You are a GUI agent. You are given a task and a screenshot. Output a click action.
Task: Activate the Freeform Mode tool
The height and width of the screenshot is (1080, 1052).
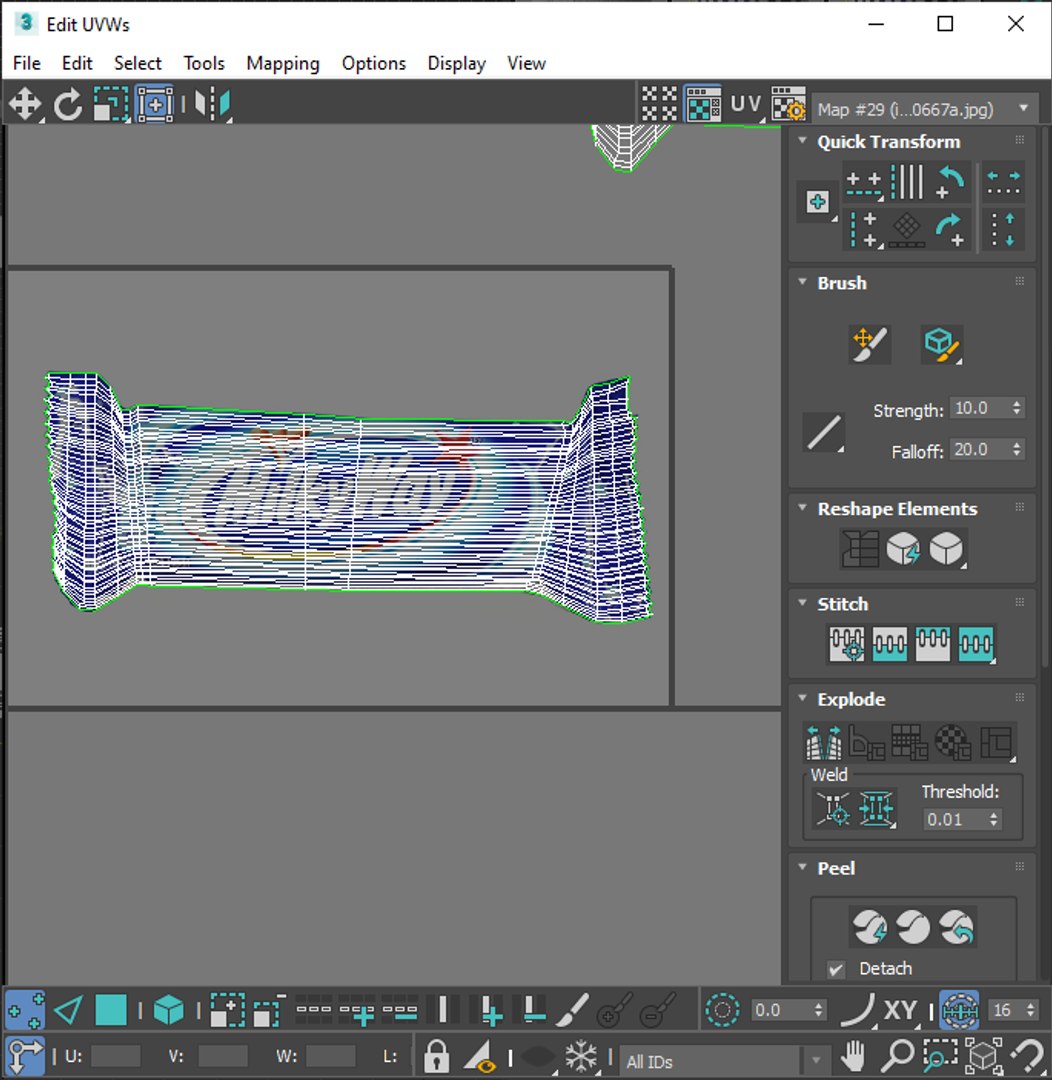click(x=155, y=105)
